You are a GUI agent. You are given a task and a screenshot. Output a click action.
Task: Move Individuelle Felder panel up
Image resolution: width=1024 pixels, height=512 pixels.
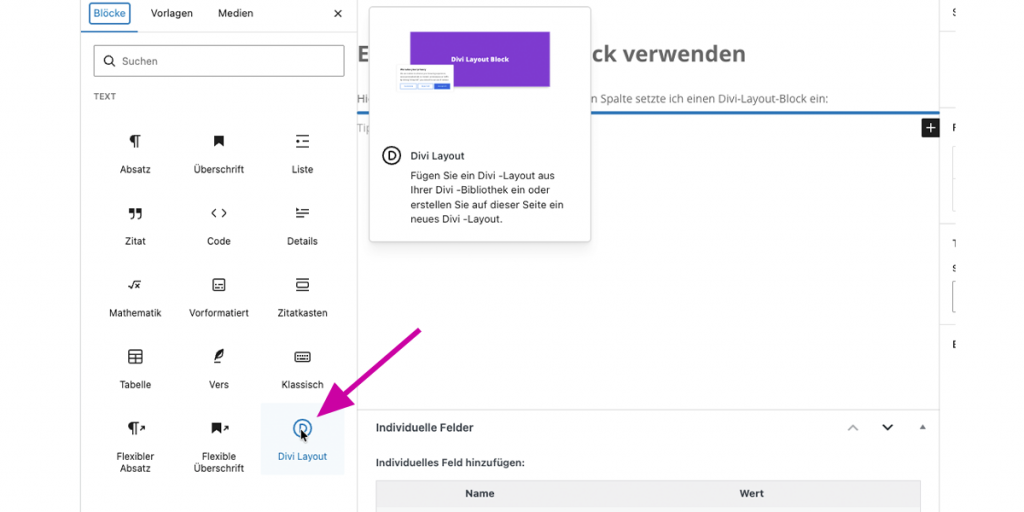click(853, 428)
